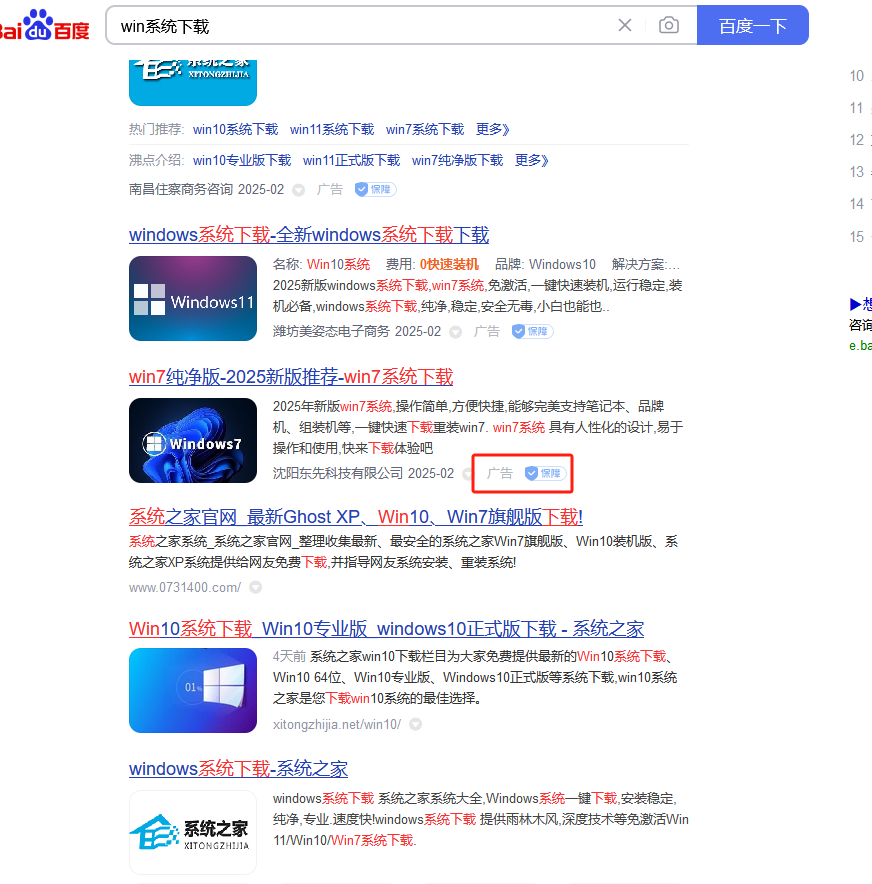Click the xitongzhijia.net/win10/ URL text
Screen dimensions: 872x884
(x=337, y=724)
